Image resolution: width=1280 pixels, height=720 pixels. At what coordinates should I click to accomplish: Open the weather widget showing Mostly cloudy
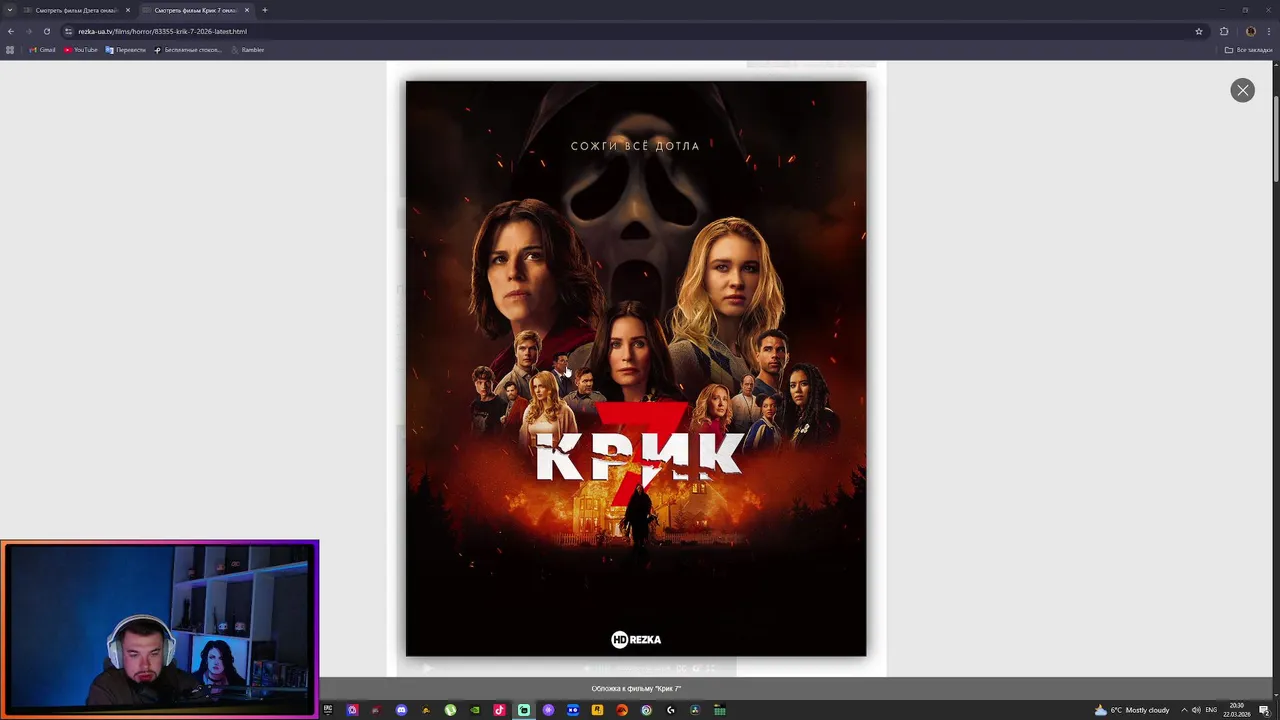(1132, 710)
